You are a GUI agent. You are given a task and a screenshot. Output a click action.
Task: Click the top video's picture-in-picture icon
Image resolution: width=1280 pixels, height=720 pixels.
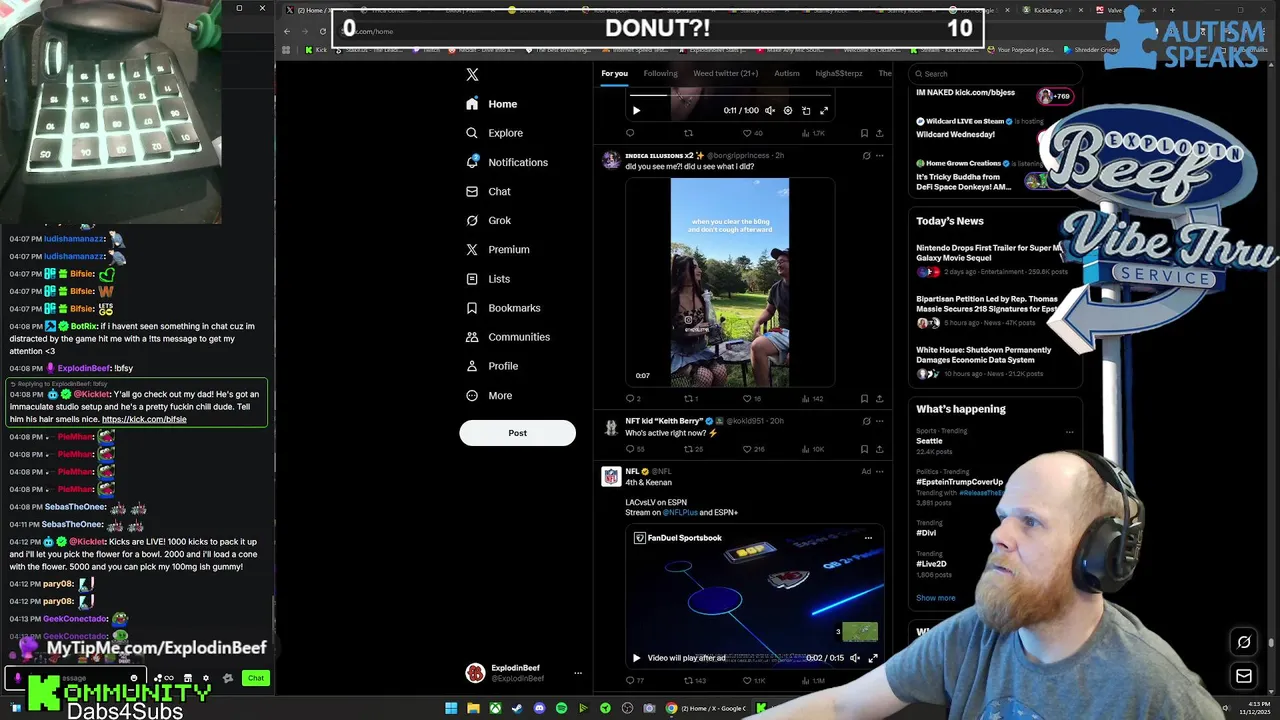806,110
